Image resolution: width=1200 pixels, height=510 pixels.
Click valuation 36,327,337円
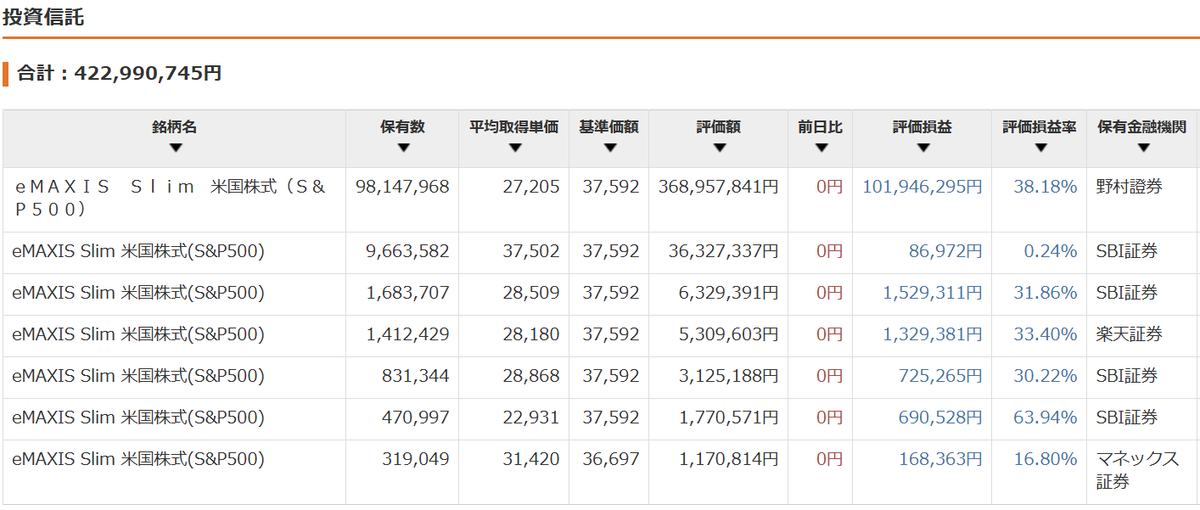(723, 252)
